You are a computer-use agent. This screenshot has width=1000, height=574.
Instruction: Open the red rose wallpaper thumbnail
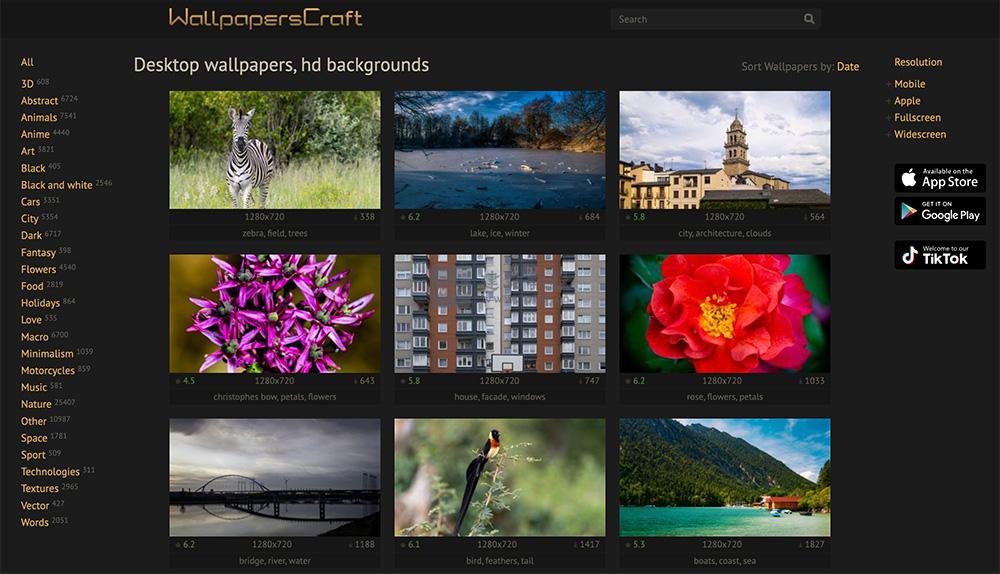coord(724,314)
